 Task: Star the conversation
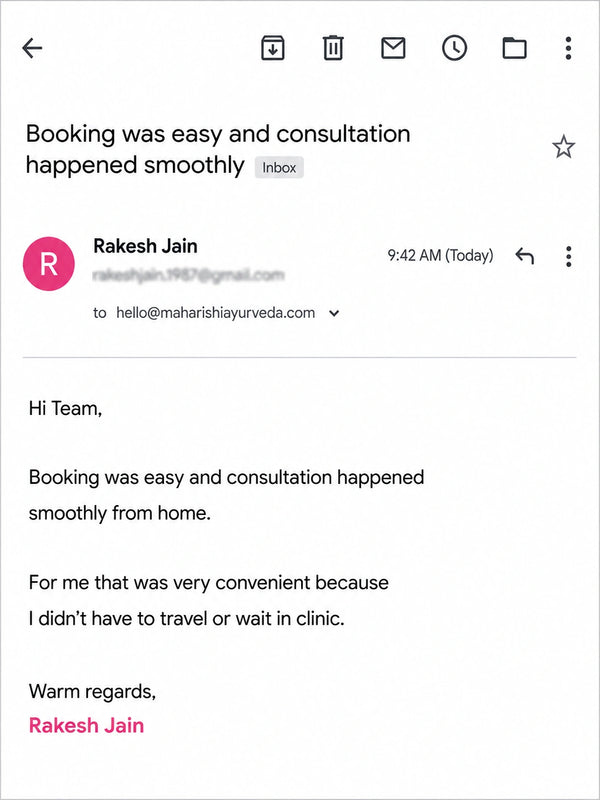coord(563,147)
